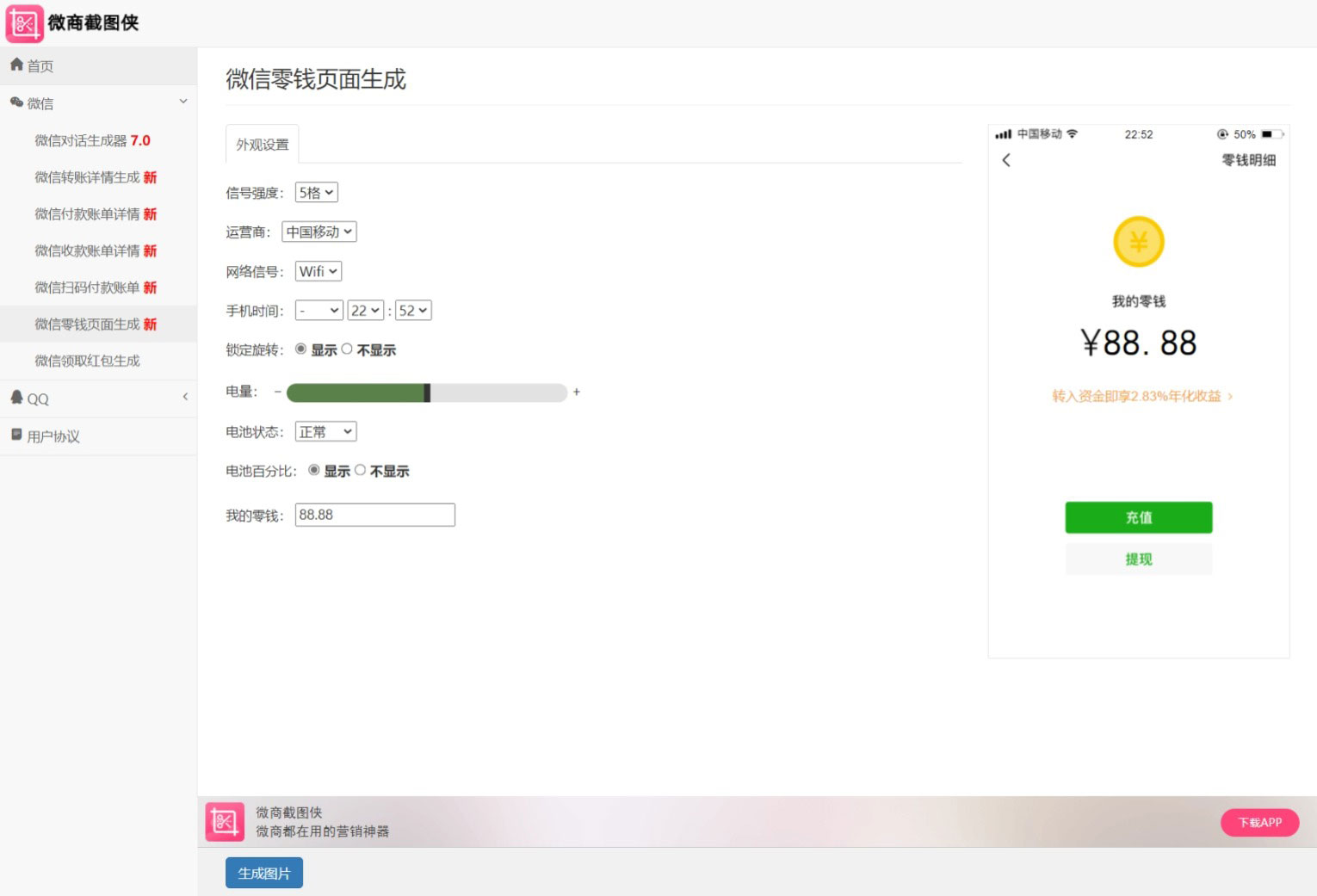Open 微信转账详情生成 menu item
This screenshot has width=1317, height=896.
pos(98,177)
